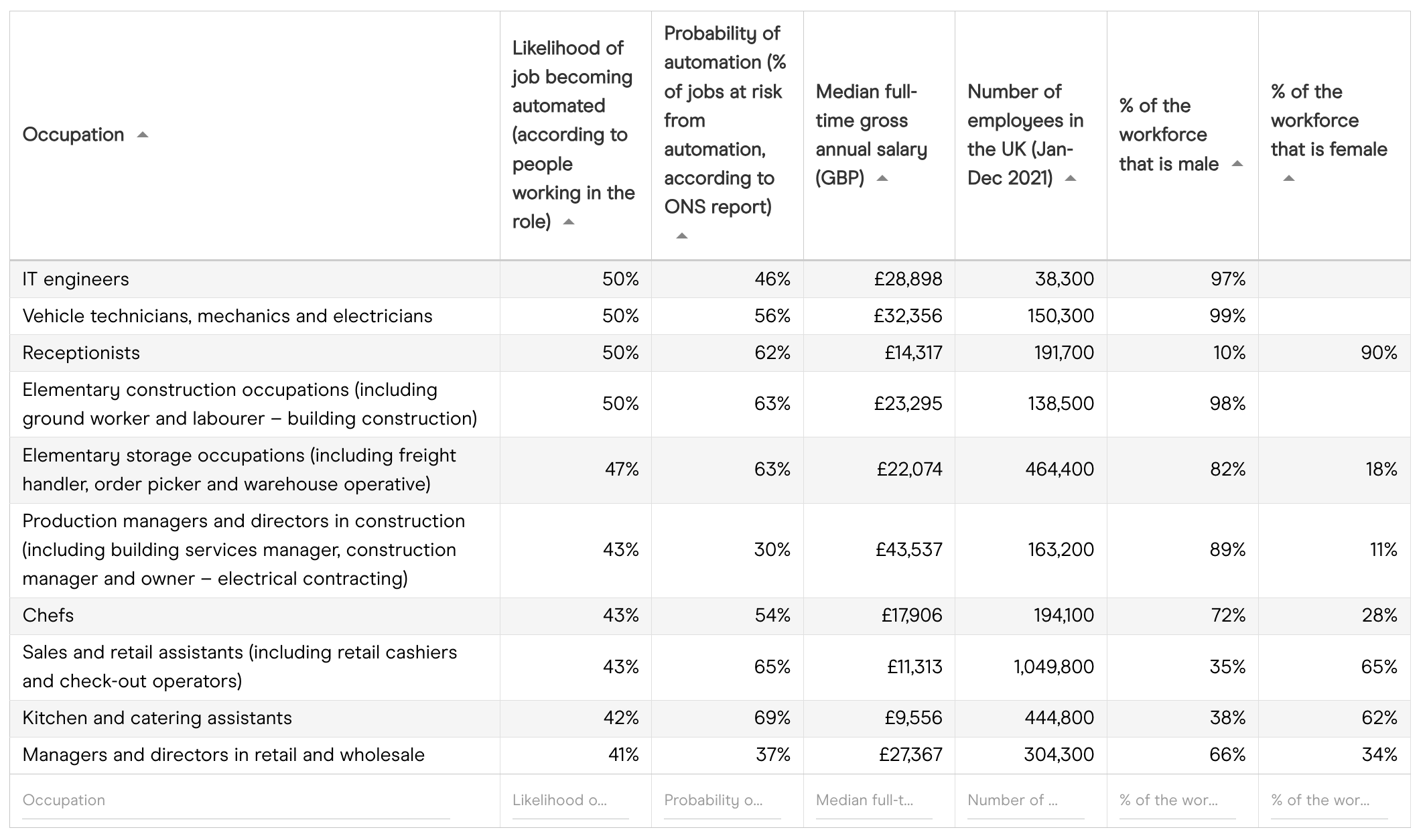Sort by Median full-time gross annual salary
Image resolution: width=1427 pixels, height=840 pixels.
pos(882,178)
